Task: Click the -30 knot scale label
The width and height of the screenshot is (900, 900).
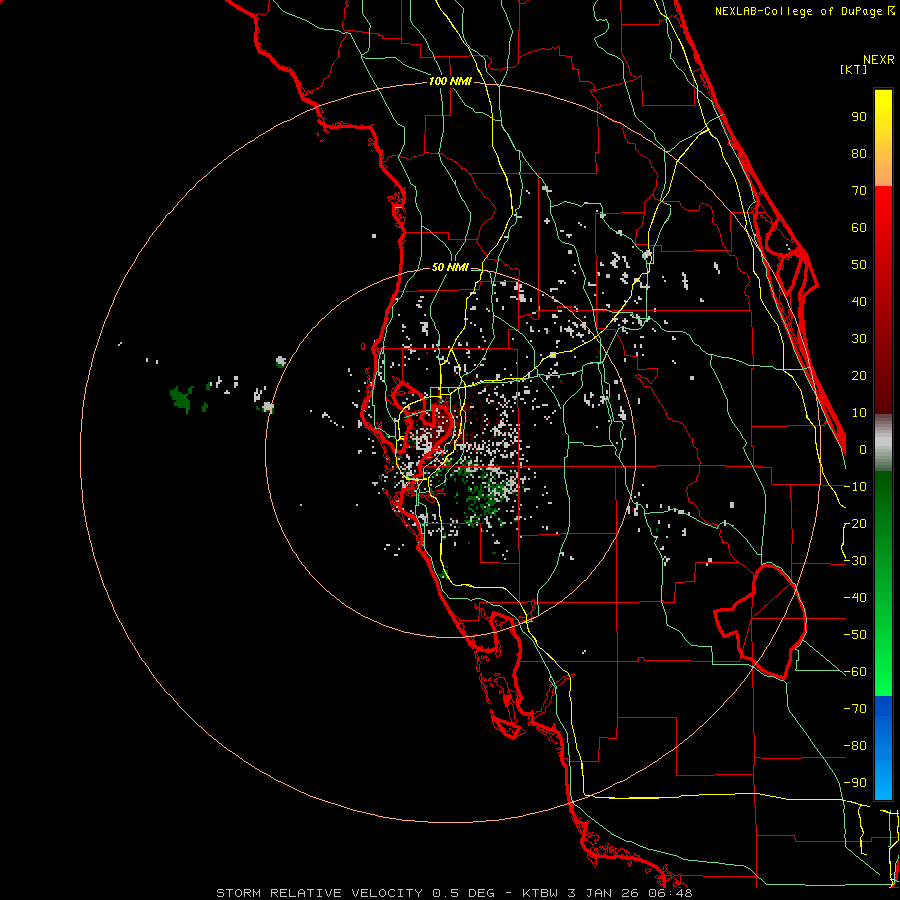Action: (856, 561)
